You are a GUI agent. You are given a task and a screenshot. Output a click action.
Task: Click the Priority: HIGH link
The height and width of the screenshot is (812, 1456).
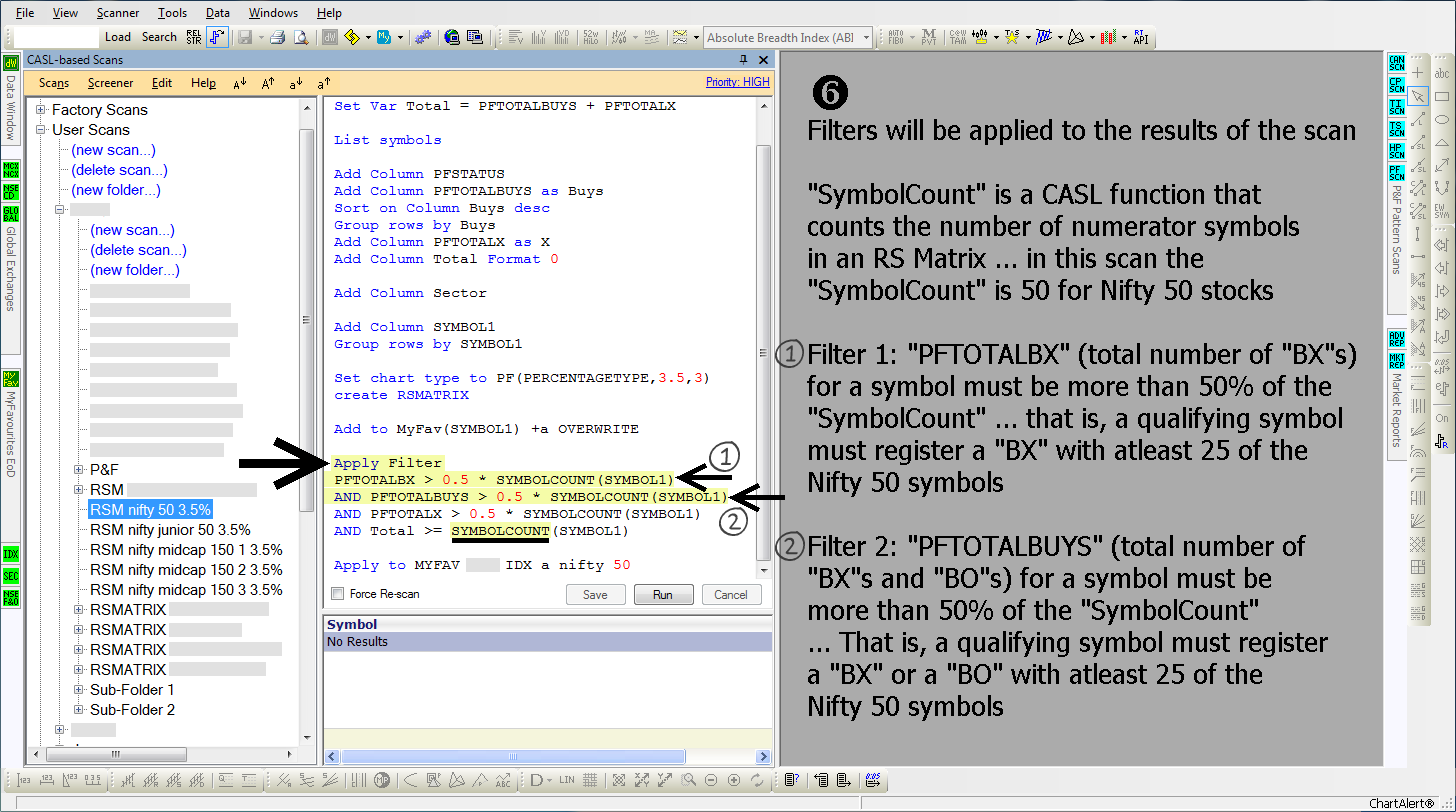tap(737, 82)
